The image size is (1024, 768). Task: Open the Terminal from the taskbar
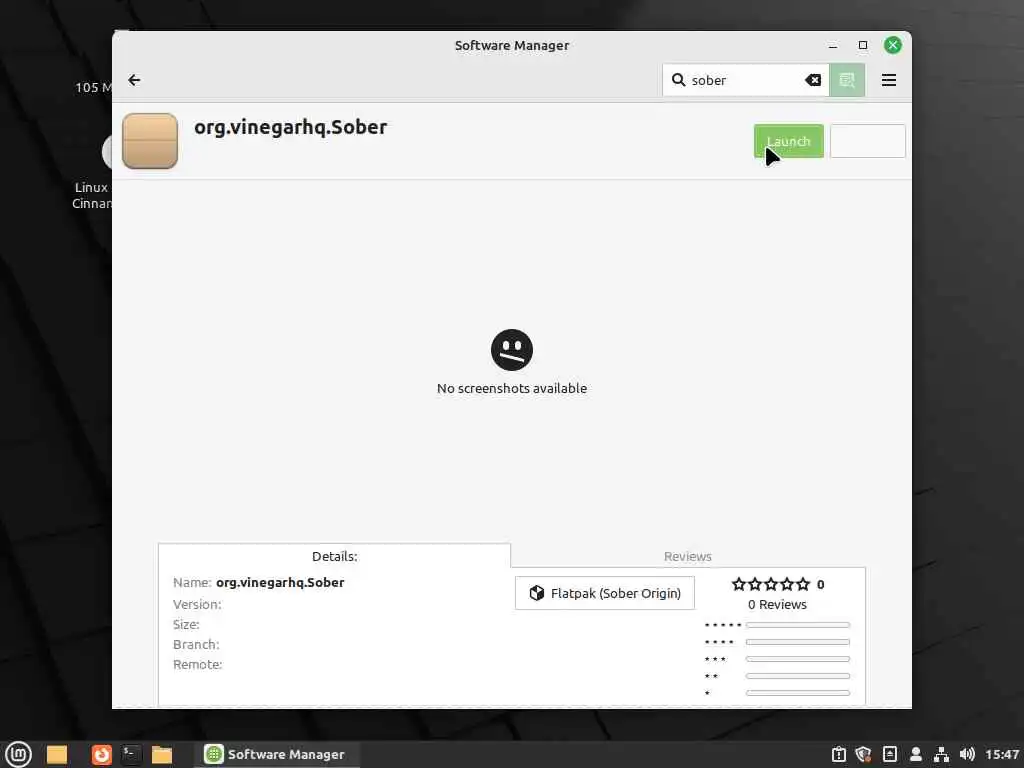pos(131,754)
